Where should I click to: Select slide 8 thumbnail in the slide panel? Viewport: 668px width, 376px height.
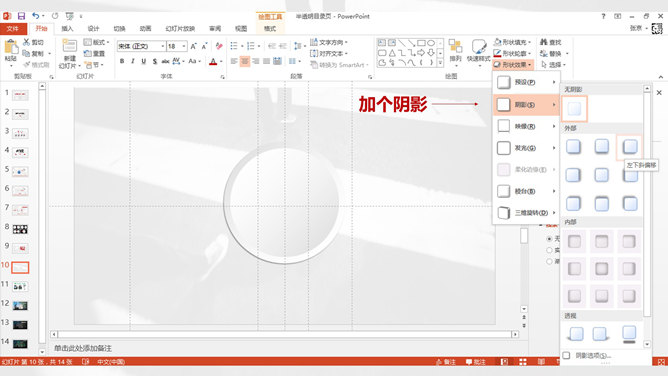pos(20,229)
